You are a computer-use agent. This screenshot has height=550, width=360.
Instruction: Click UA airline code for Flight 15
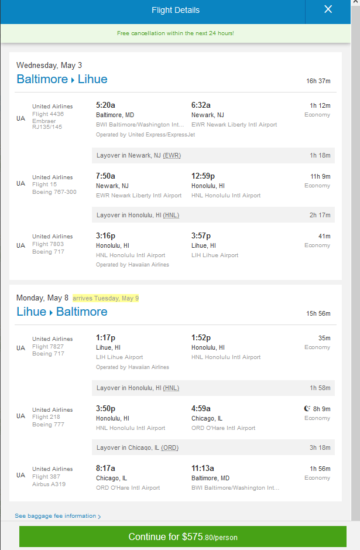(21, 183)
